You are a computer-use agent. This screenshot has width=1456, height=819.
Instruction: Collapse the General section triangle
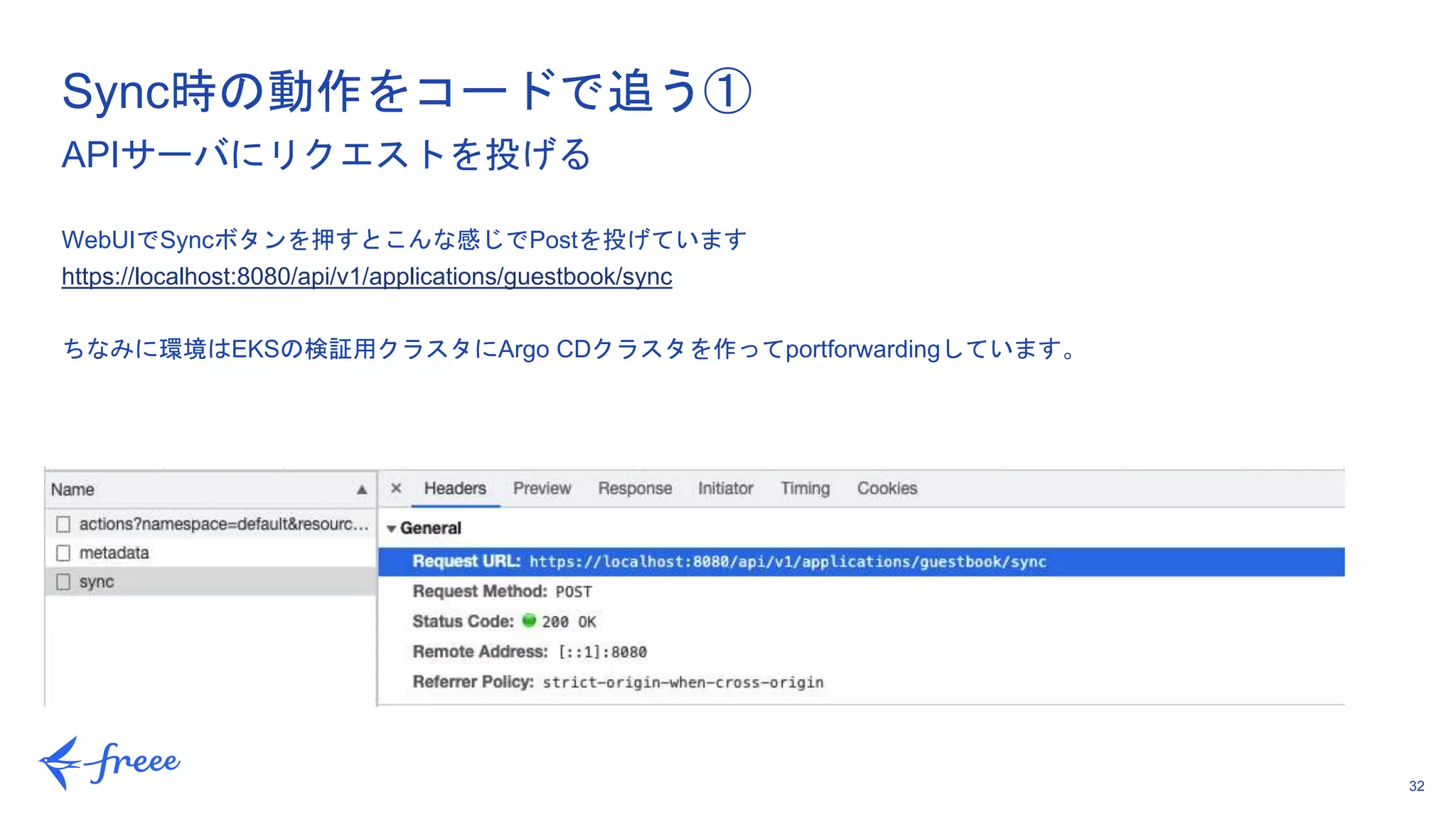pos(391,529)
